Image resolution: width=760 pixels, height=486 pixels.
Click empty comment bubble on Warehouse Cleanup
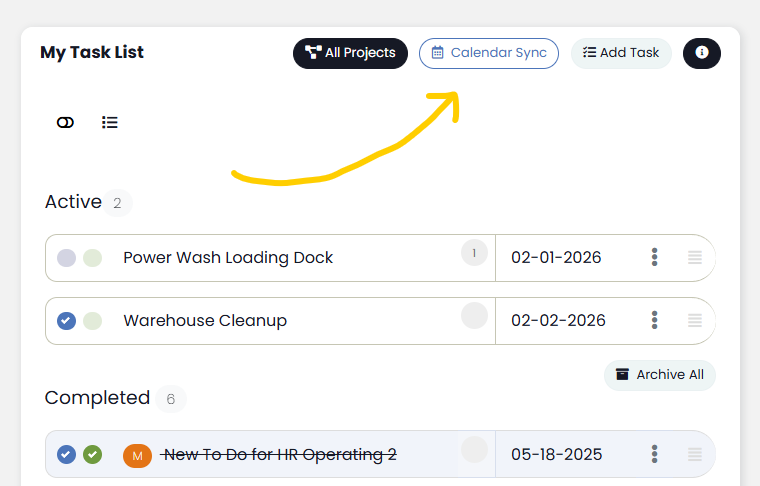[x=474, y=317]
